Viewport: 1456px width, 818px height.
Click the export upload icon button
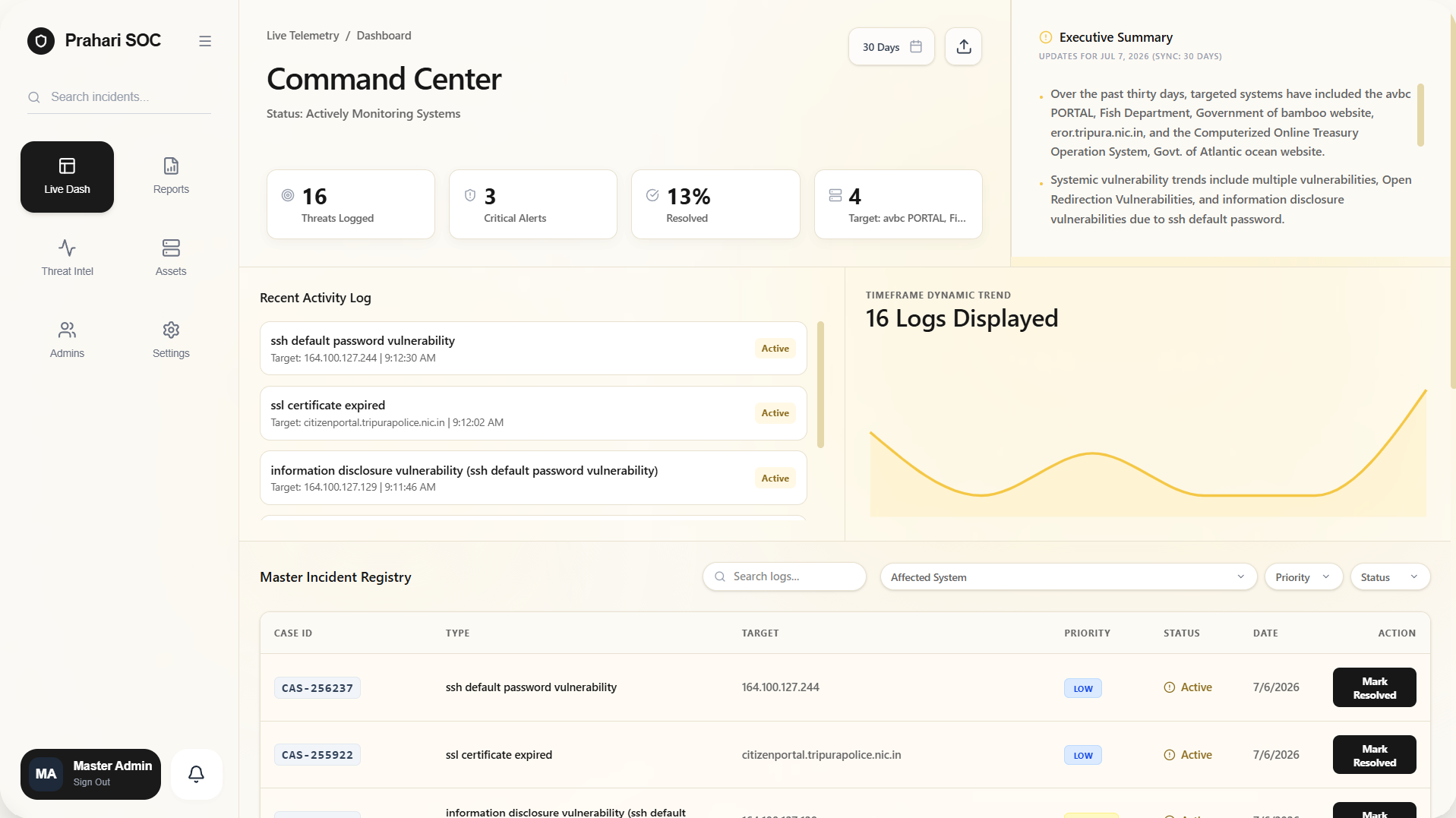(x=964, y=47)
